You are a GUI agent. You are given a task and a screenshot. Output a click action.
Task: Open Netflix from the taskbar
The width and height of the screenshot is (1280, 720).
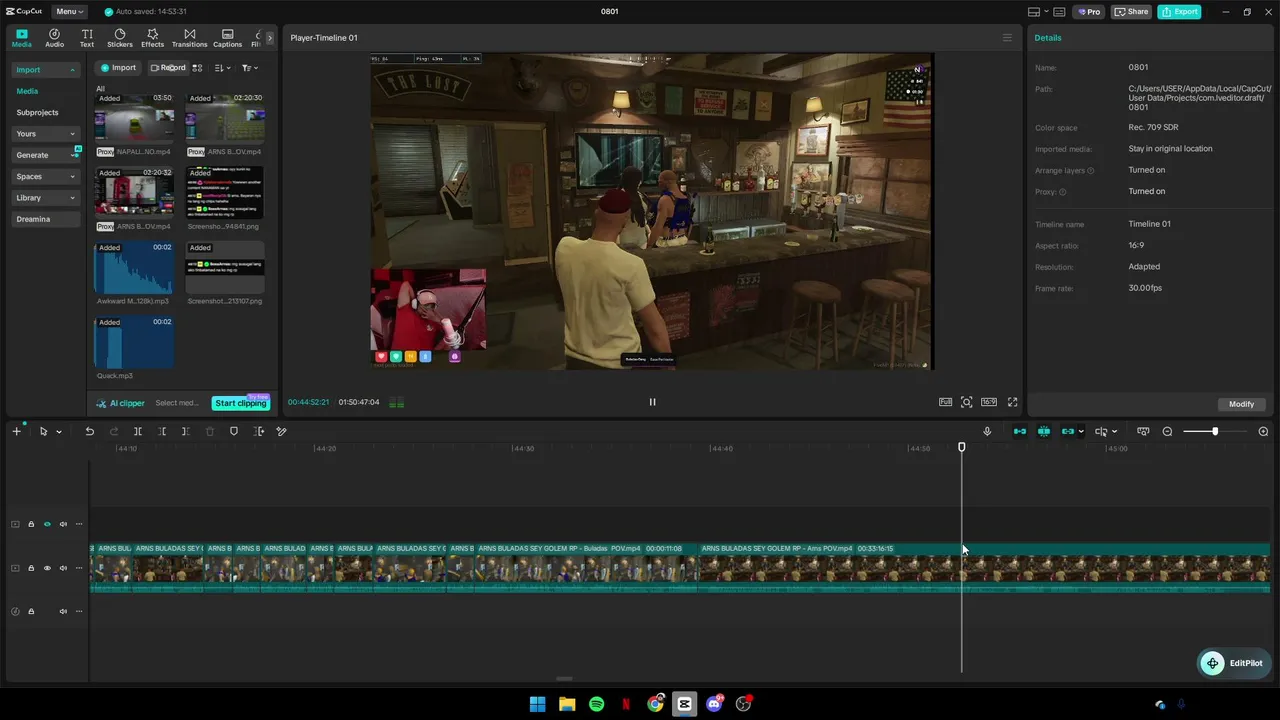click(x=626, y=704)
